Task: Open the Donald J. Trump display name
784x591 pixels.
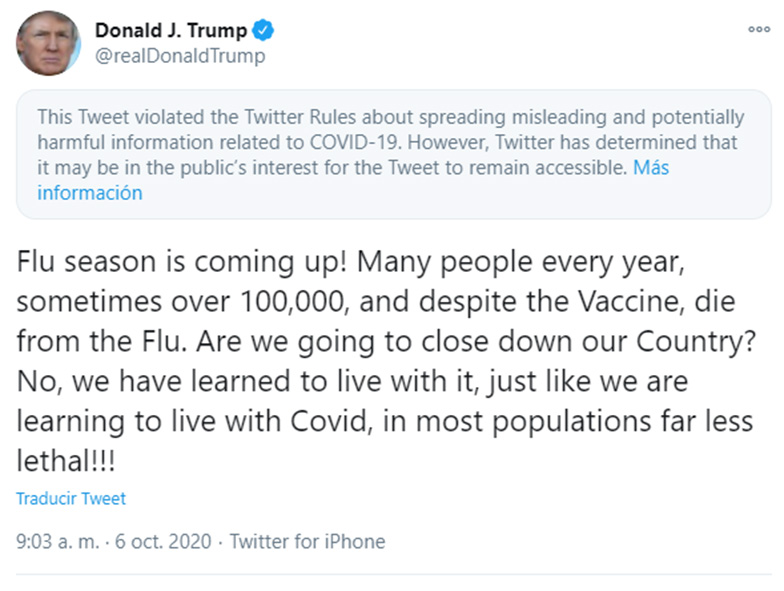Action: (x=171, y=31)
